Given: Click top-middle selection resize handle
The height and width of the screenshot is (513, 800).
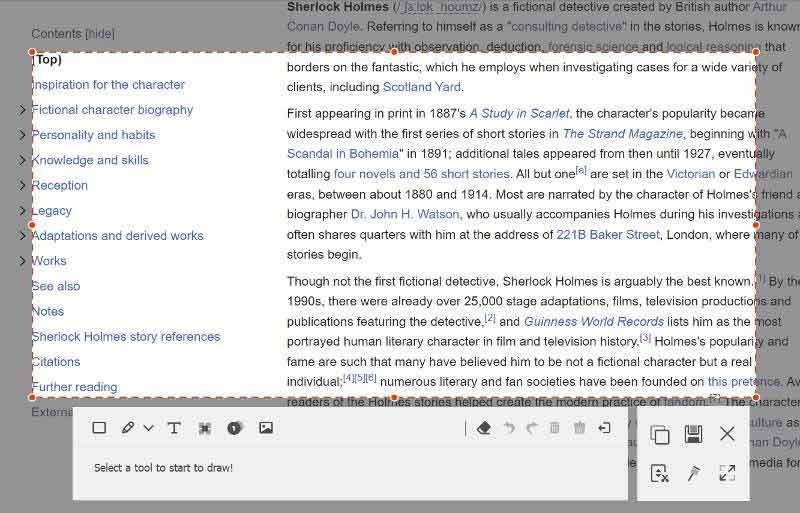Looking at the screenshot, I should pos(394,52).
